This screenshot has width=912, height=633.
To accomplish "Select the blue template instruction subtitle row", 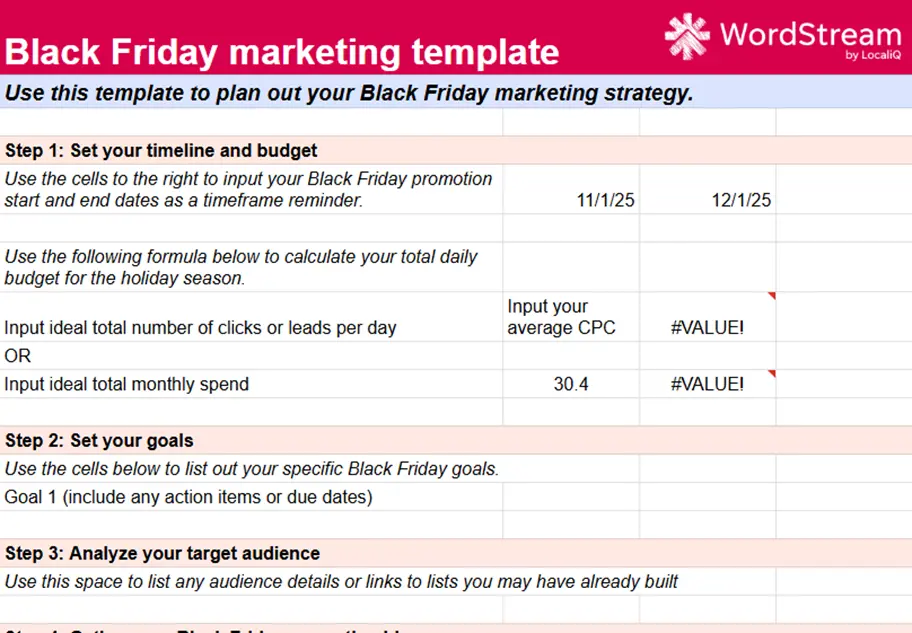I will 349,93.
